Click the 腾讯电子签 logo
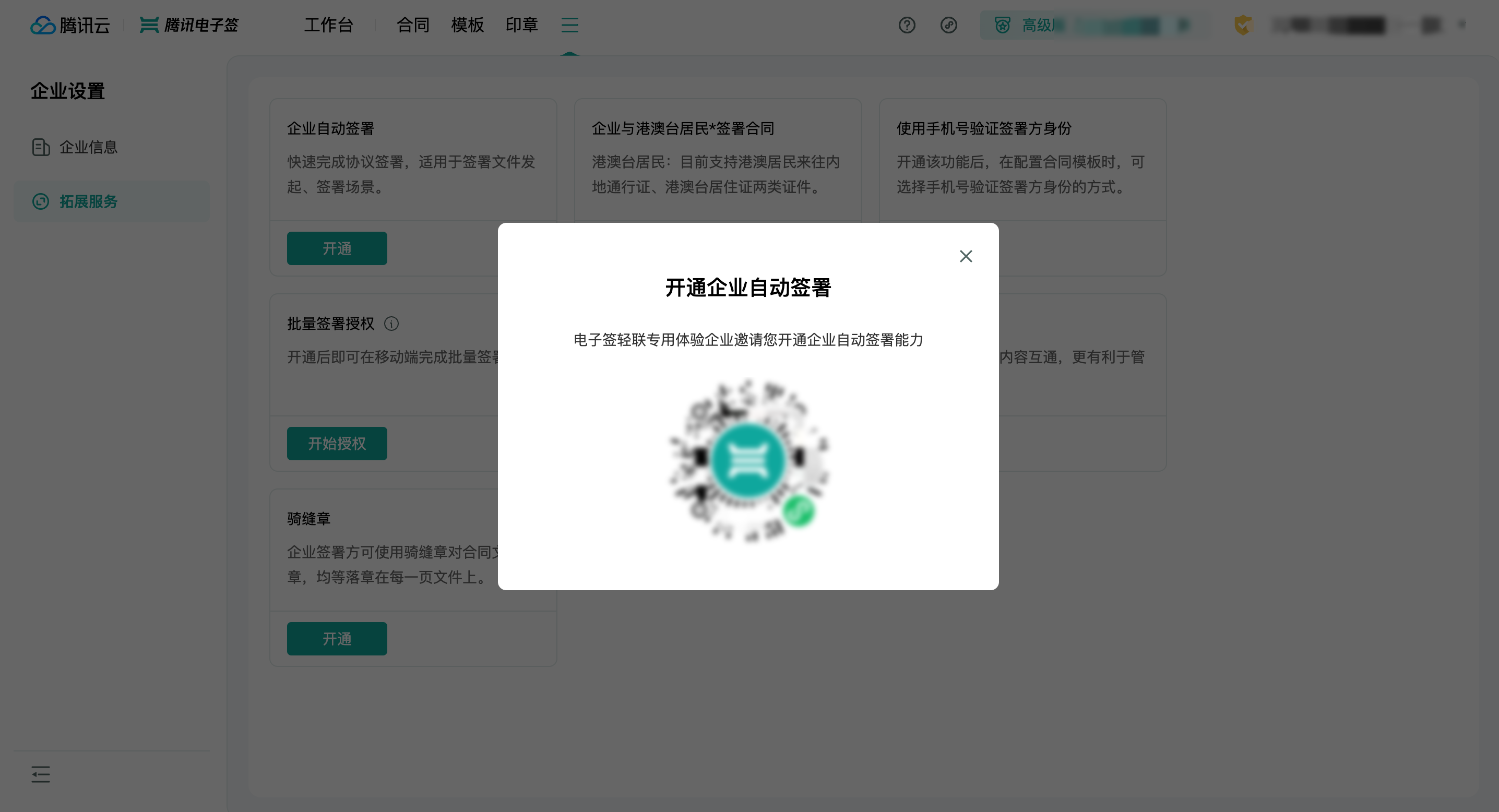The width and height of the screenshot is (1499, 812). point(189,25)
